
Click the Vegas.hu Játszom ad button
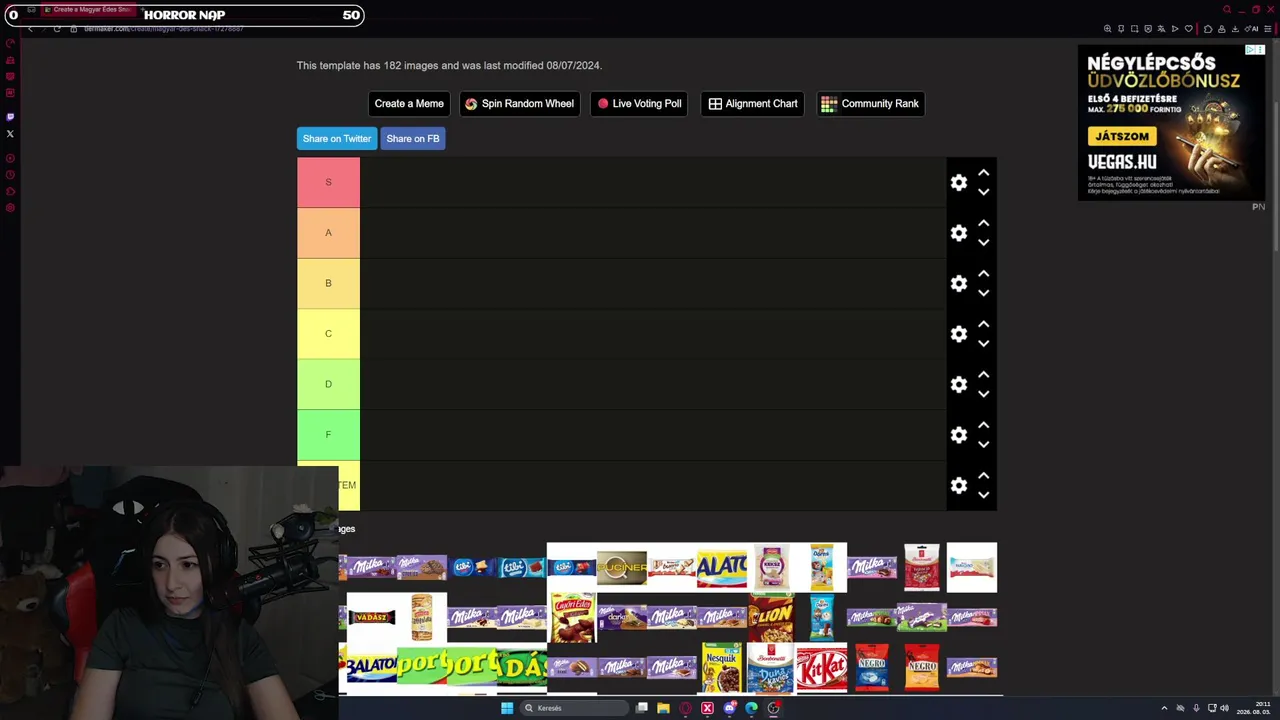tap(1122, 136)
